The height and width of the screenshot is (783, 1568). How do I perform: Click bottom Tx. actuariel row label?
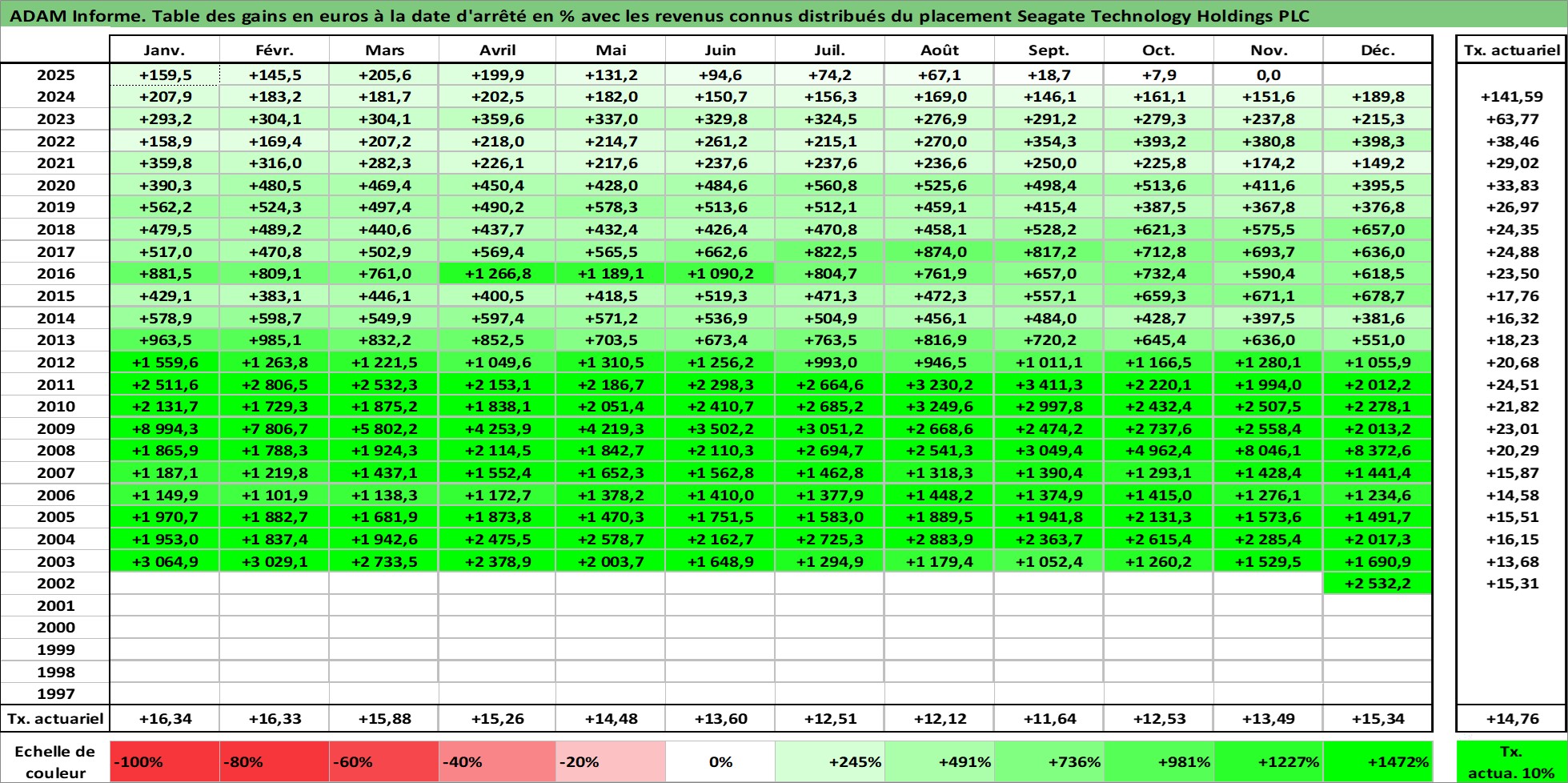point(55,719)
